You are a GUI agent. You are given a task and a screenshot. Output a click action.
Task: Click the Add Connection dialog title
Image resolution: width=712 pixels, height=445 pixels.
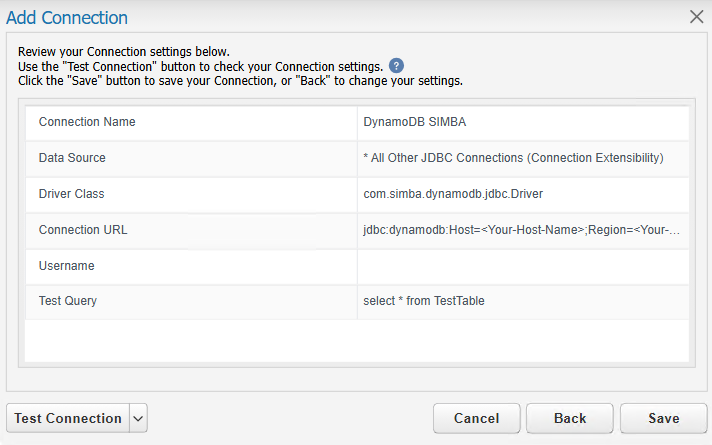pos(67,17)
